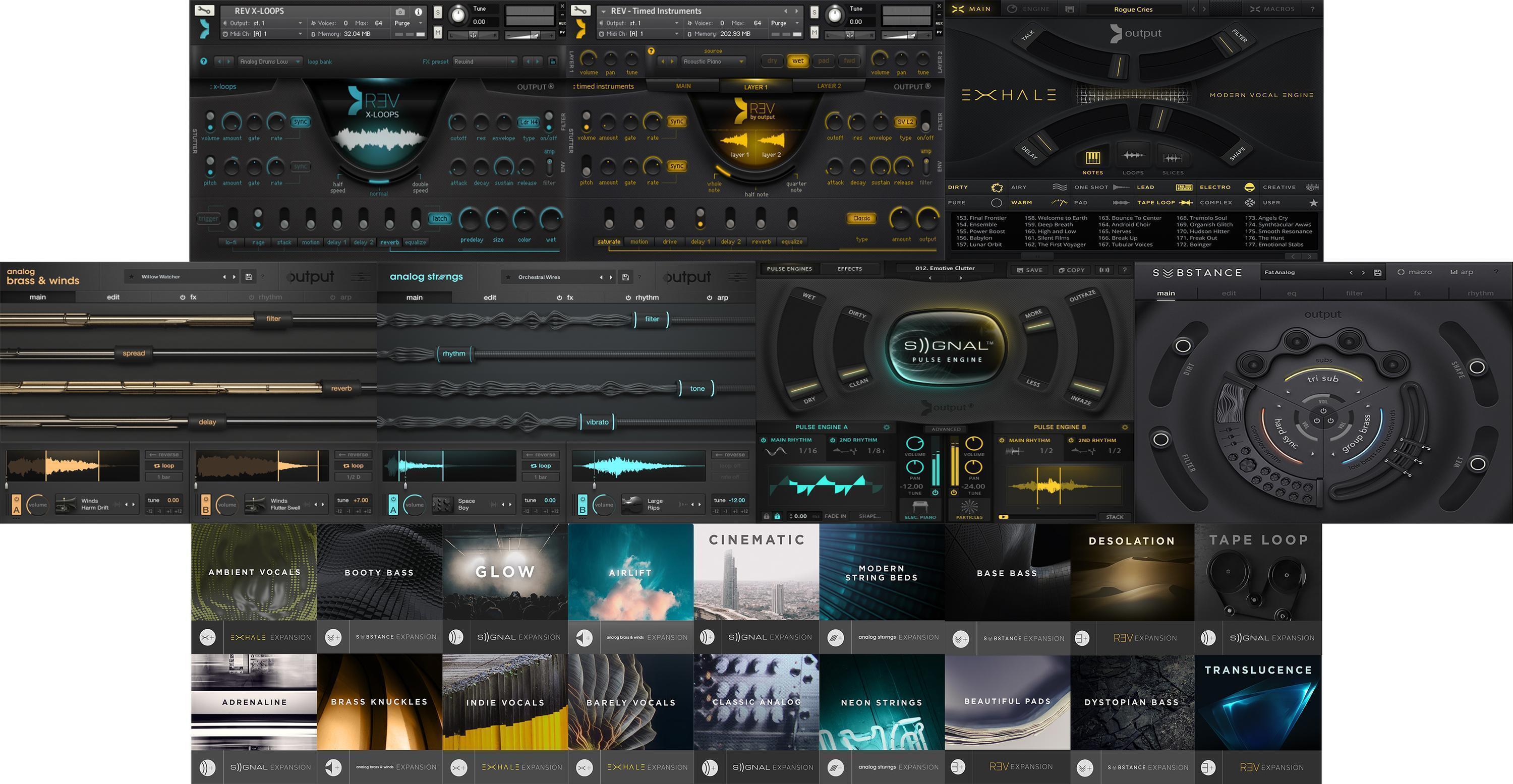
Task: Click SAVE in Signal's preset bar
Action: (x=1029, y=270)
